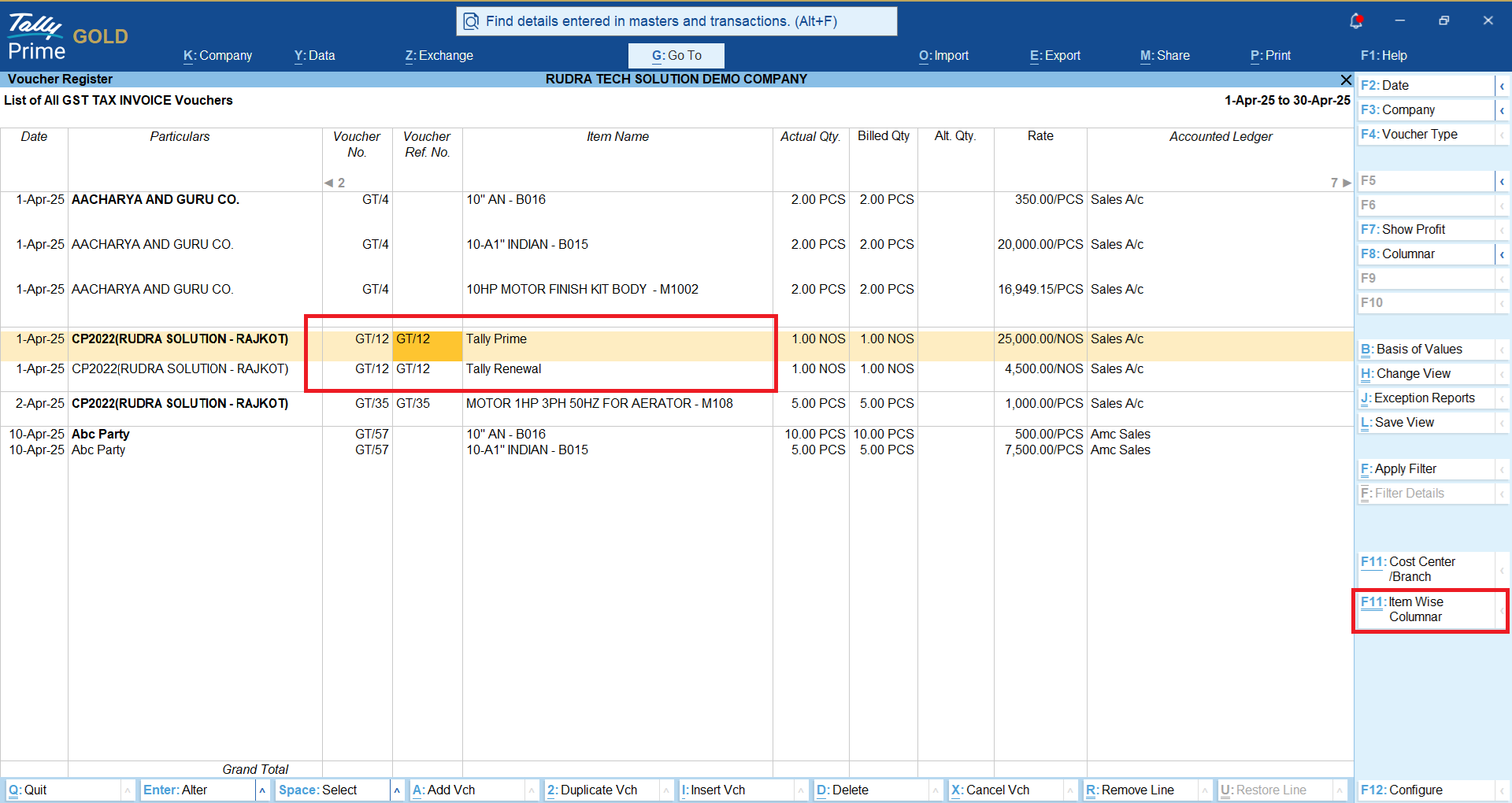1512x803 pixels.
Task: Open the E: Export menu
Action: 1055,56
